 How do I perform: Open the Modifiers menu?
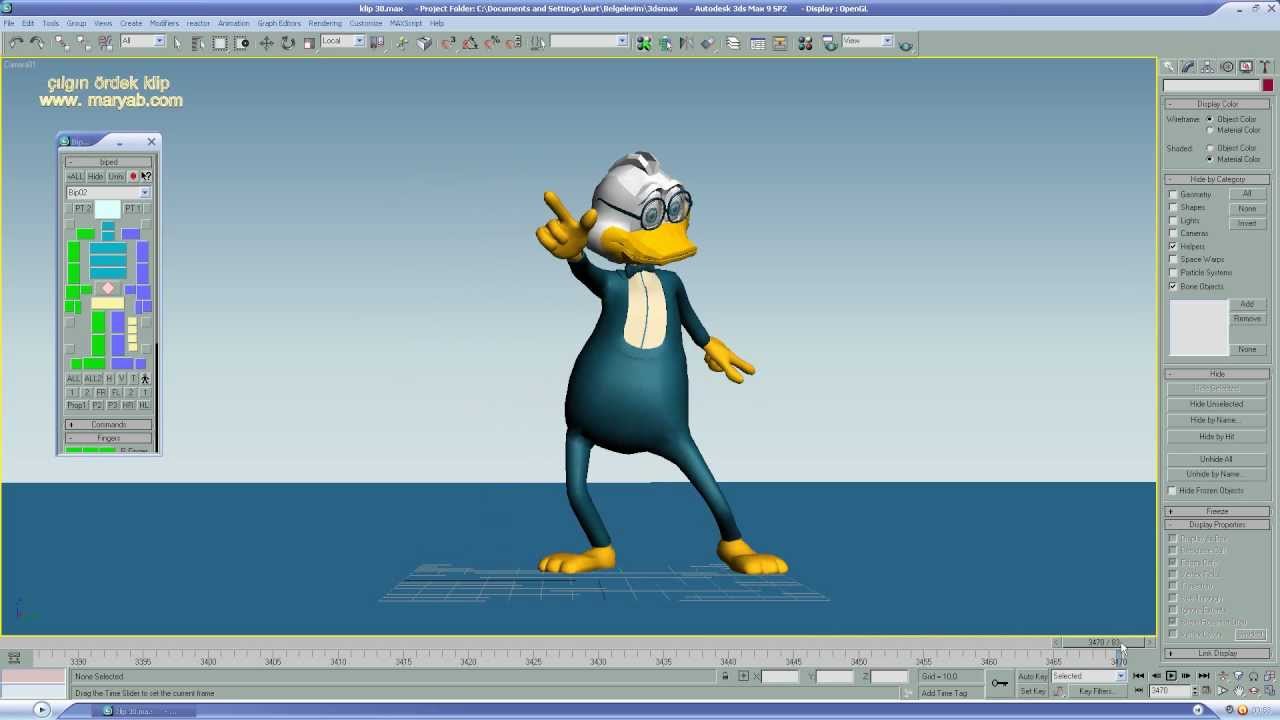coord(164,23)
